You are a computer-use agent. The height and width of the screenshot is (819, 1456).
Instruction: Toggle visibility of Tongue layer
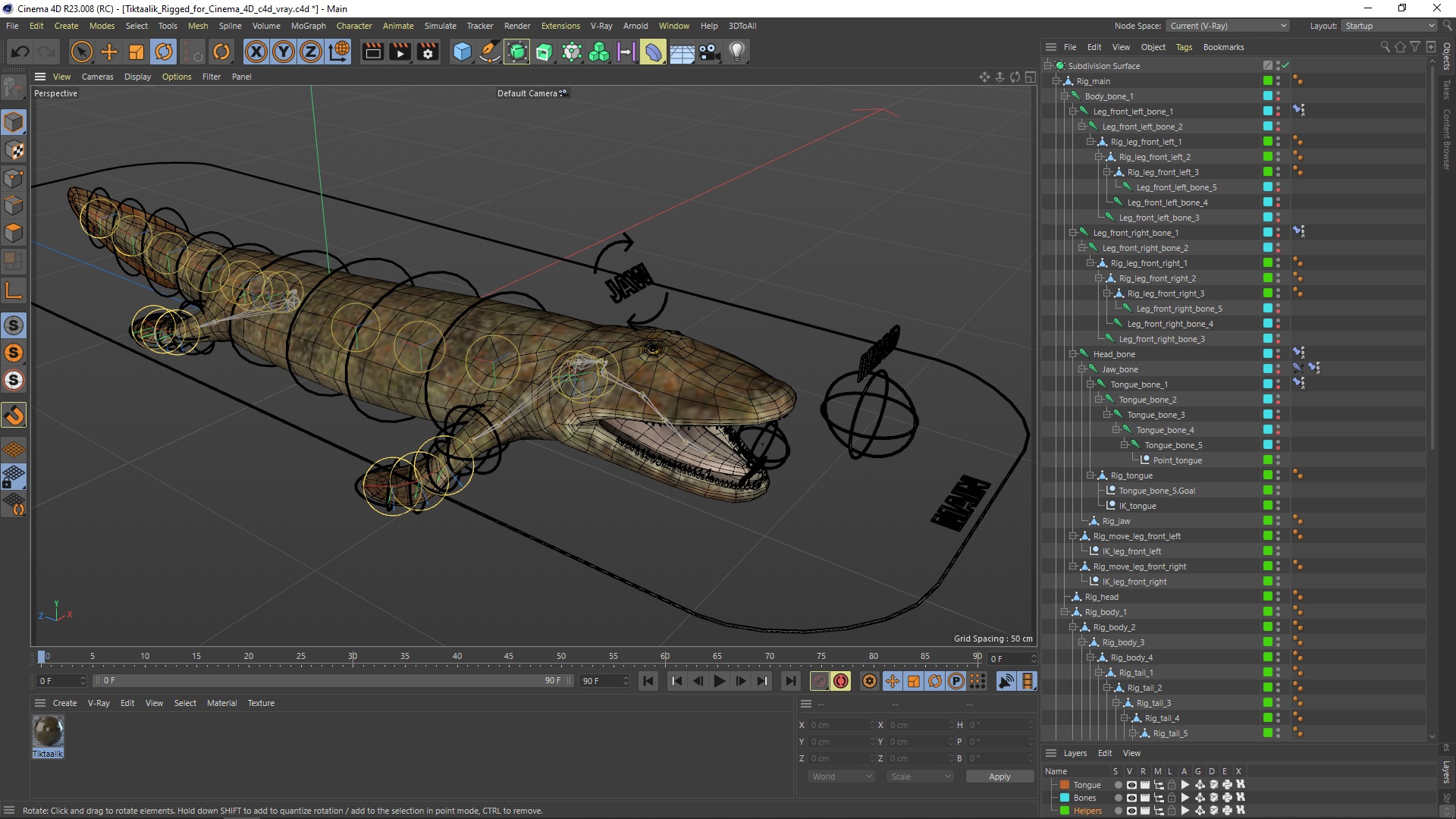click(x=1131, y=785)
